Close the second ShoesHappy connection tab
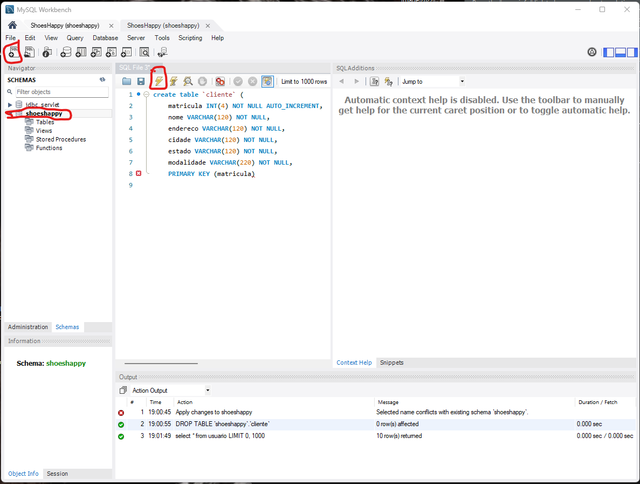This screenshot has width=640, height=484. click(208, 26)
